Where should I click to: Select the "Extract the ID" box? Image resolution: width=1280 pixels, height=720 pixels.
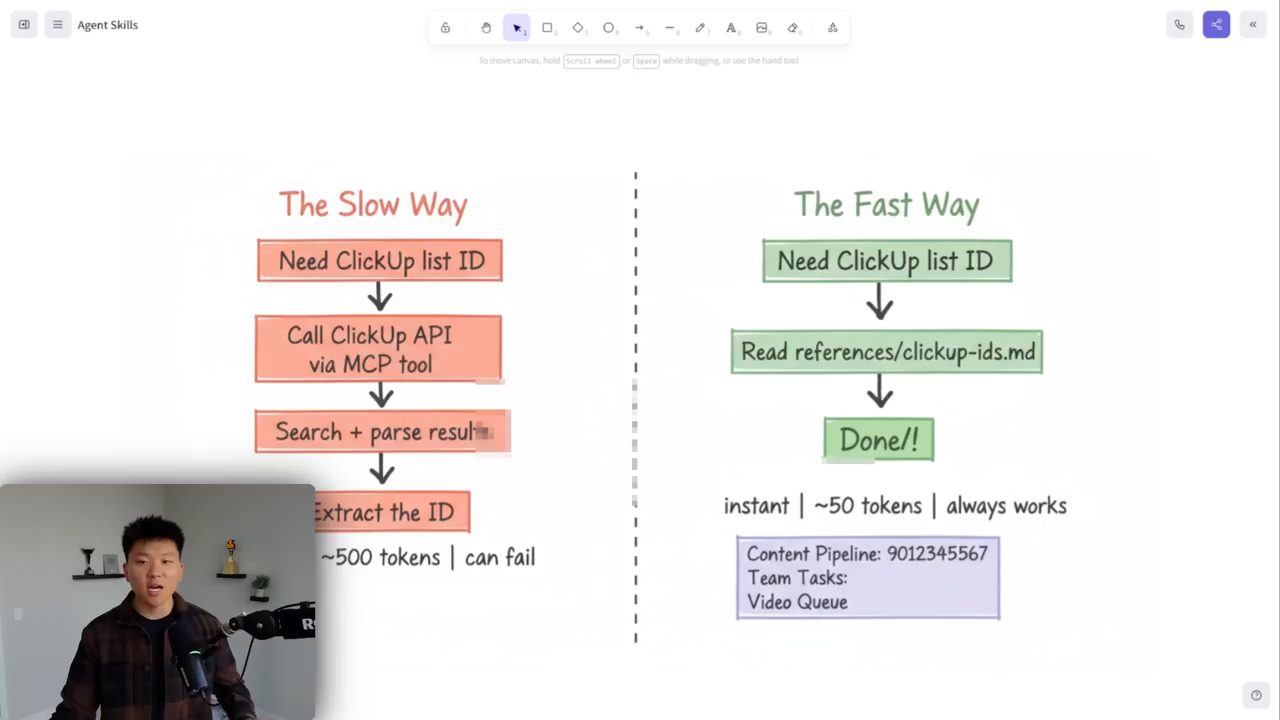click(x=391, y=512)
